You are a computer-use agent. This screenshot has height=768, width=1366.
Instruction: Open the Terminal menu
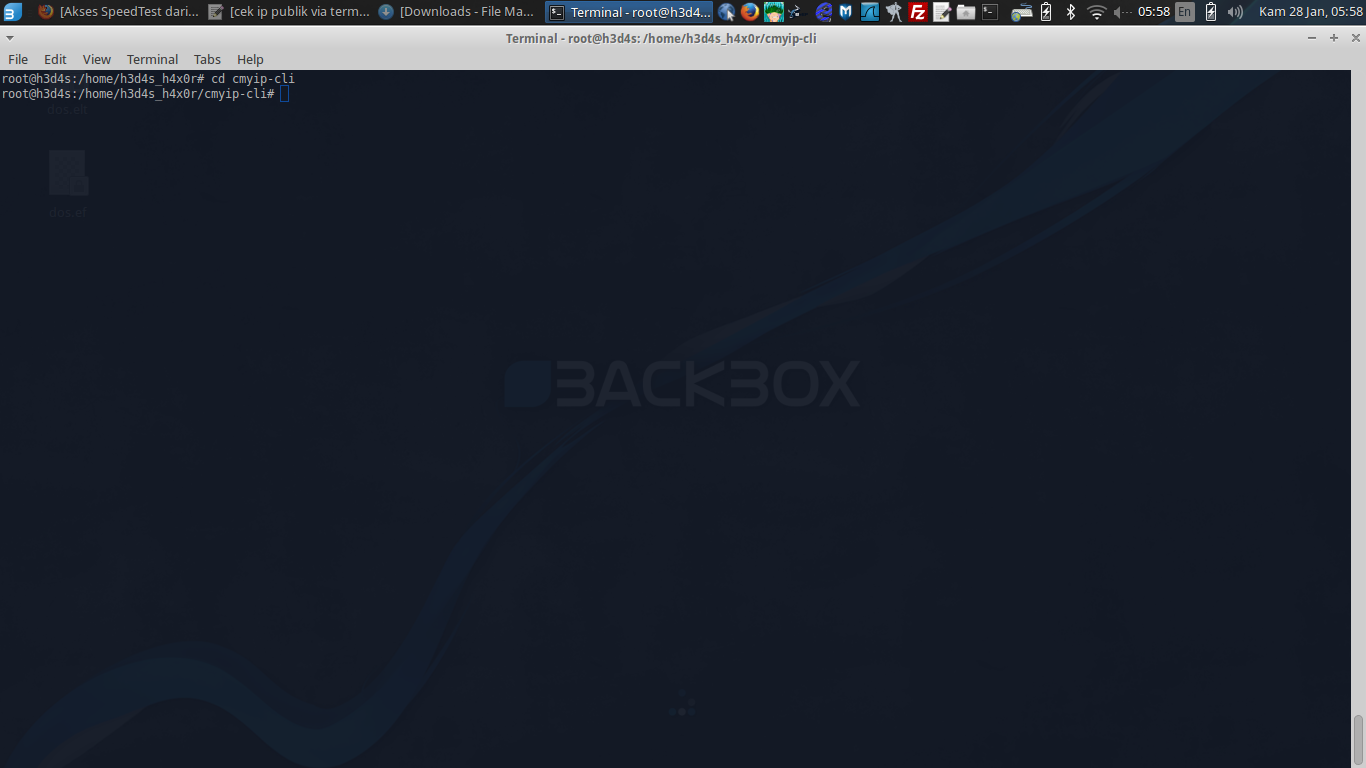[152, 59]
